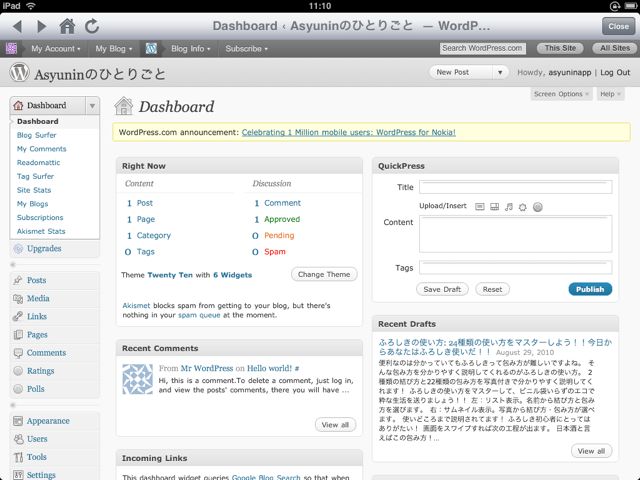Open the browser home icon
This screenshot has height=480, width=640.
(x=67, y=26)
